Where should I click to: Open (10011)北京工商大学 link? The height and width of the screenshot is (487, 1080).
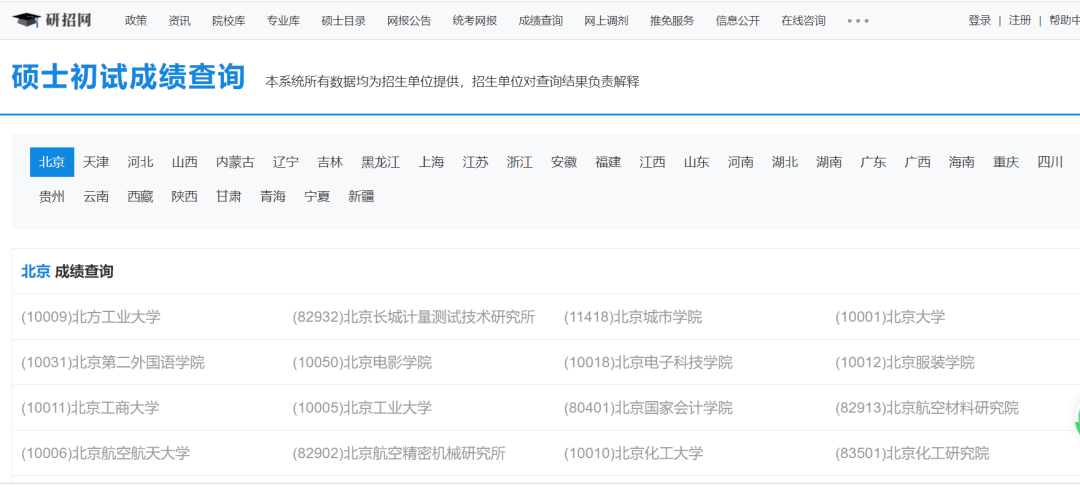pyautogui.click(x=90, y=408)
